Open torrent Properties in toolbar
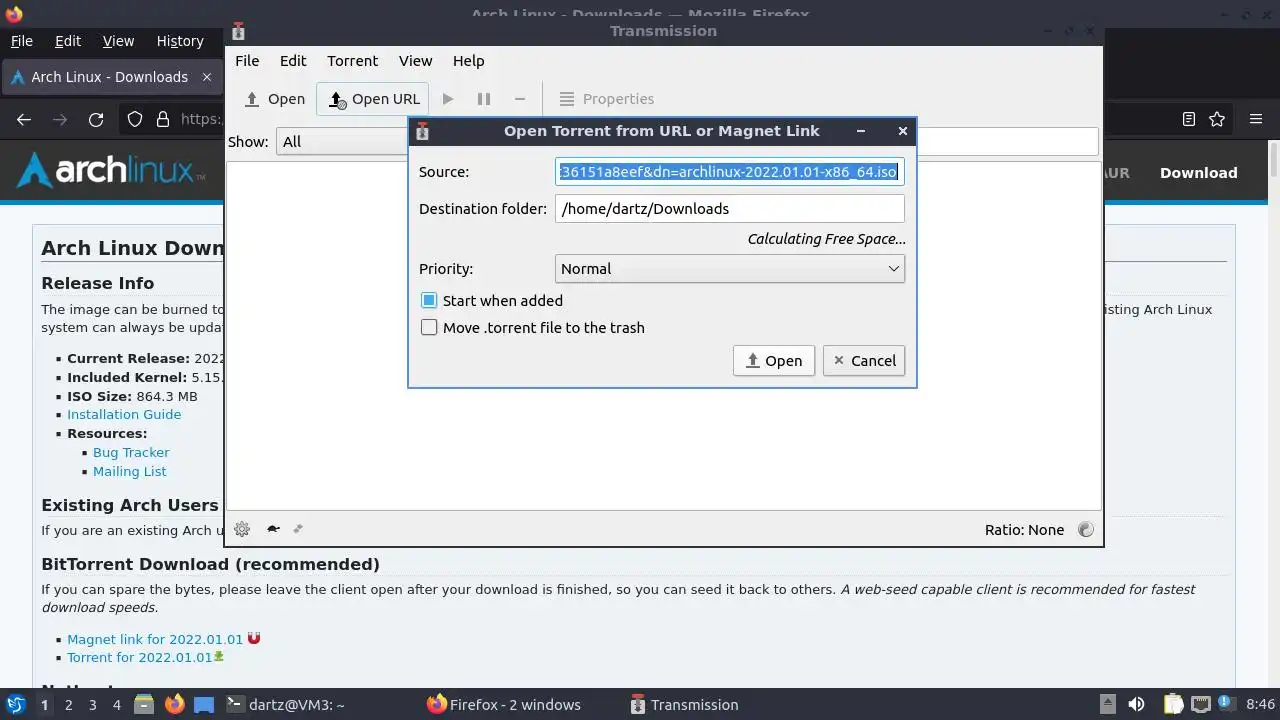The width and height of the screenshot is (1280, 720). (606, 99)
